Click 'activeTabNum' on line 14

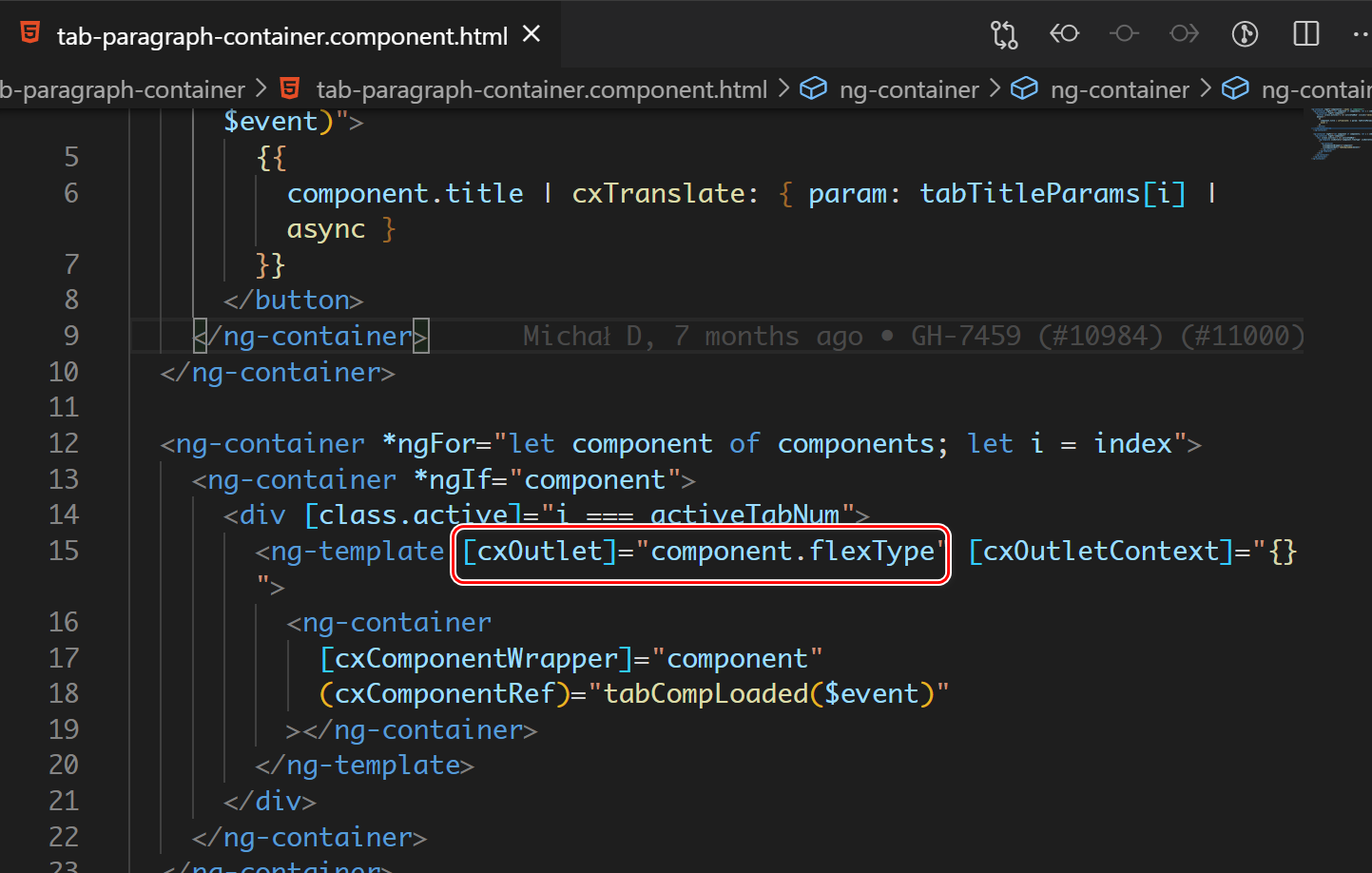(745, 514)
